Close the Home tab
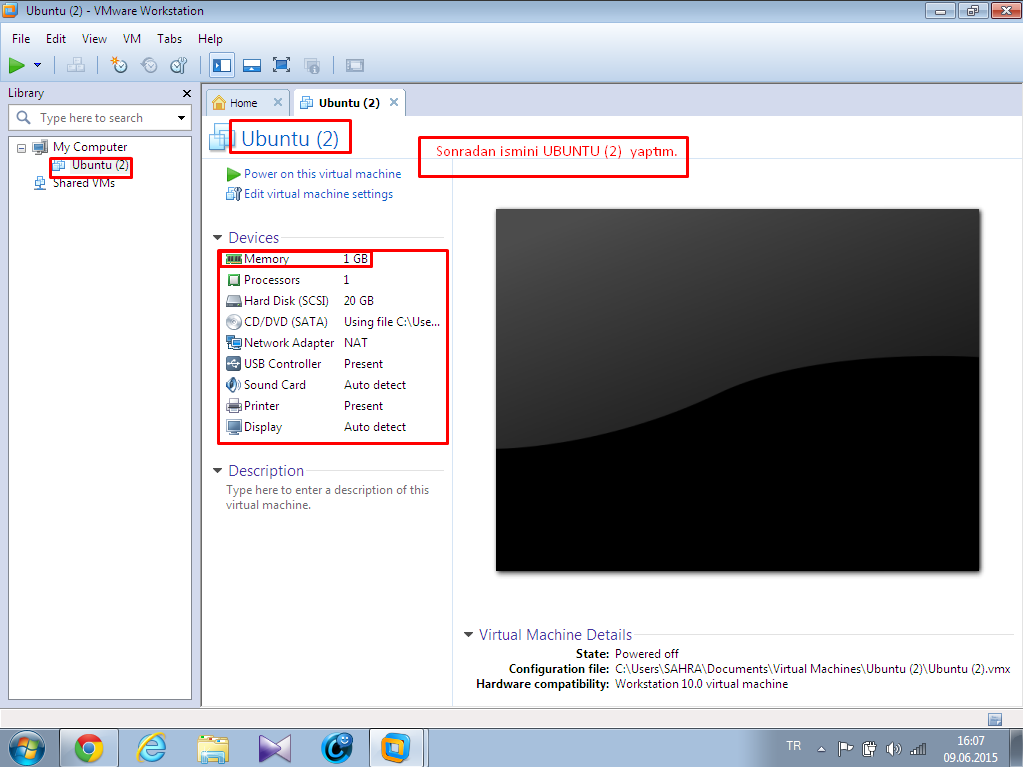The image size is (1023, 767). [x=278, y=102]
